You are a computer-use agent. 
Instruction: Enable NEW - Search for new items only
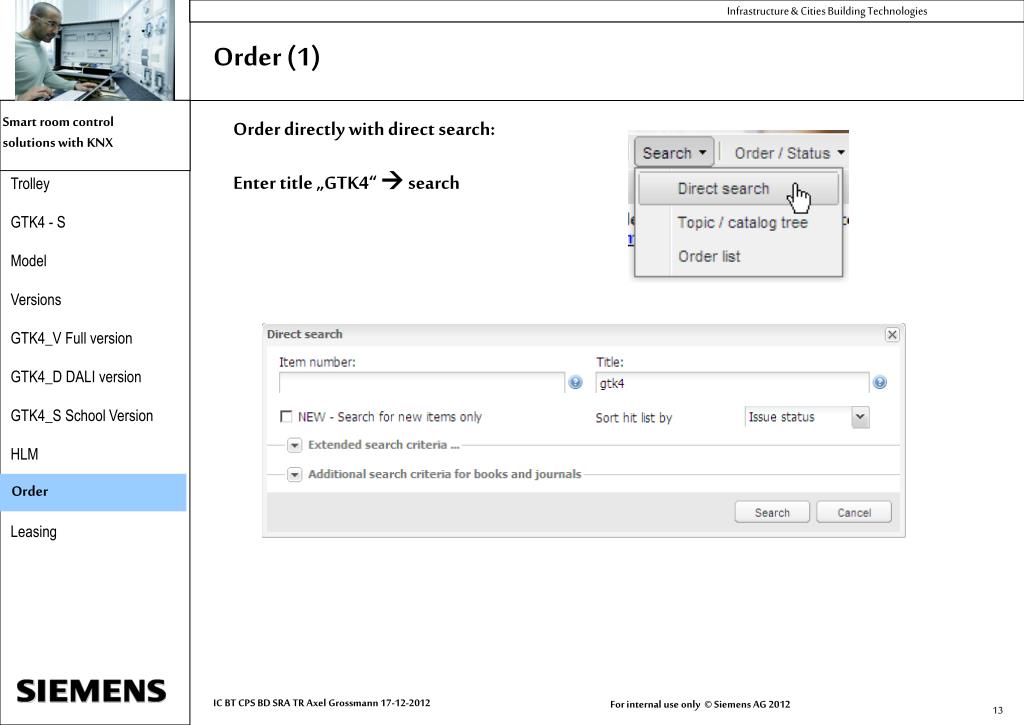coord(286,417)
